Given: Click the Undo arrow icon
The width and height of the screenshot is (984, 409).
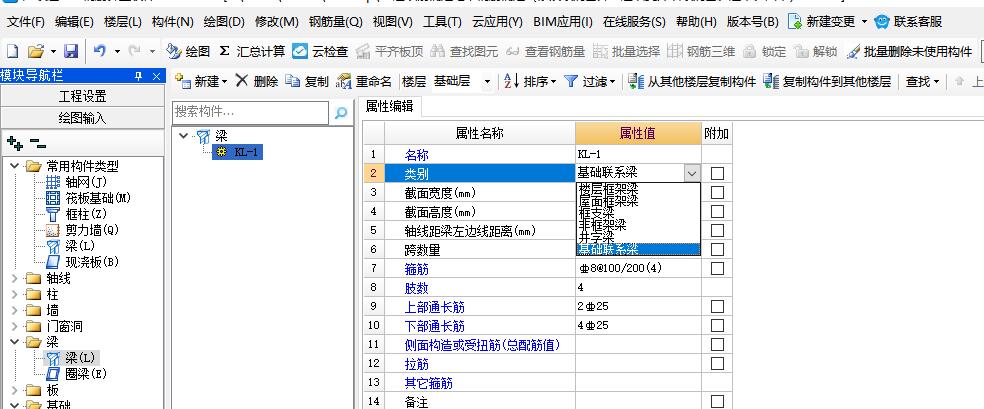Looking at the screenshot, I should click(99, 51).
